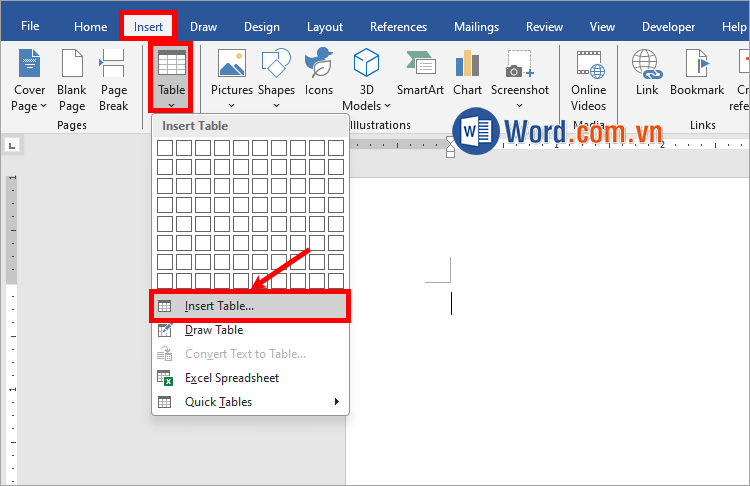Expand the Screenshot dropdown arrow
Image resolution: width=750 pixels, height=486 pixels.
[519, 105]
